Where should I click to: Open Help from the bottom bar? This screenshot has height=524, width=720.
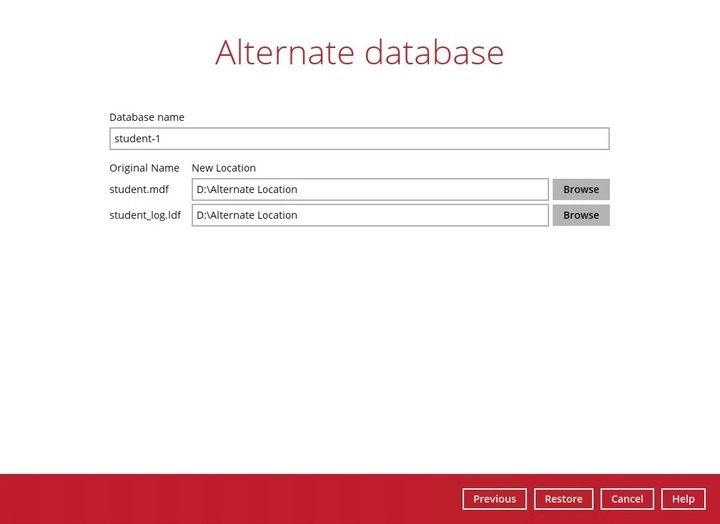point(683,499)
